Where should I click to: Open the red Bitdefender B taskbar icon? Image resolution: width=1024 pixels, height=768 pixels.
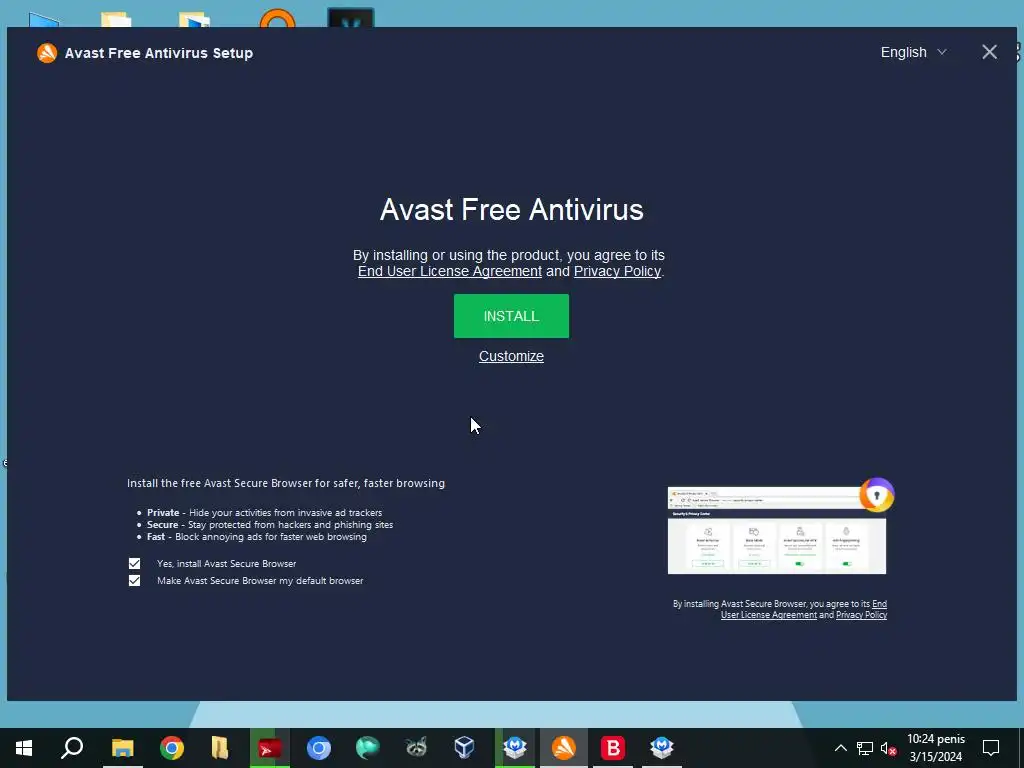tap(613, 748)
